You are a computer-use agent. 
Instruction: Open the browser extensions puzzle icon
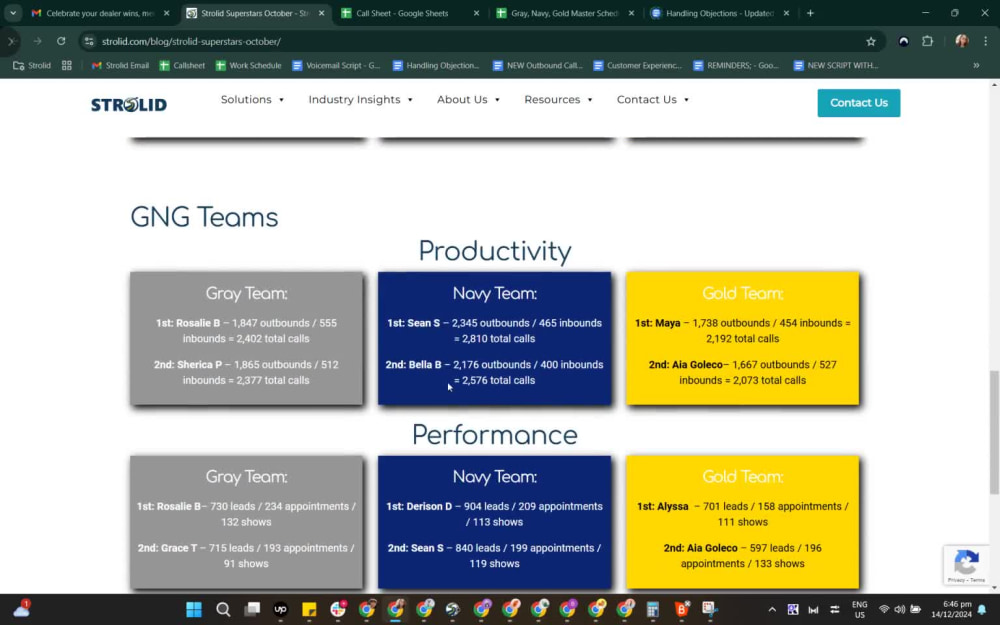coord(927,41)
